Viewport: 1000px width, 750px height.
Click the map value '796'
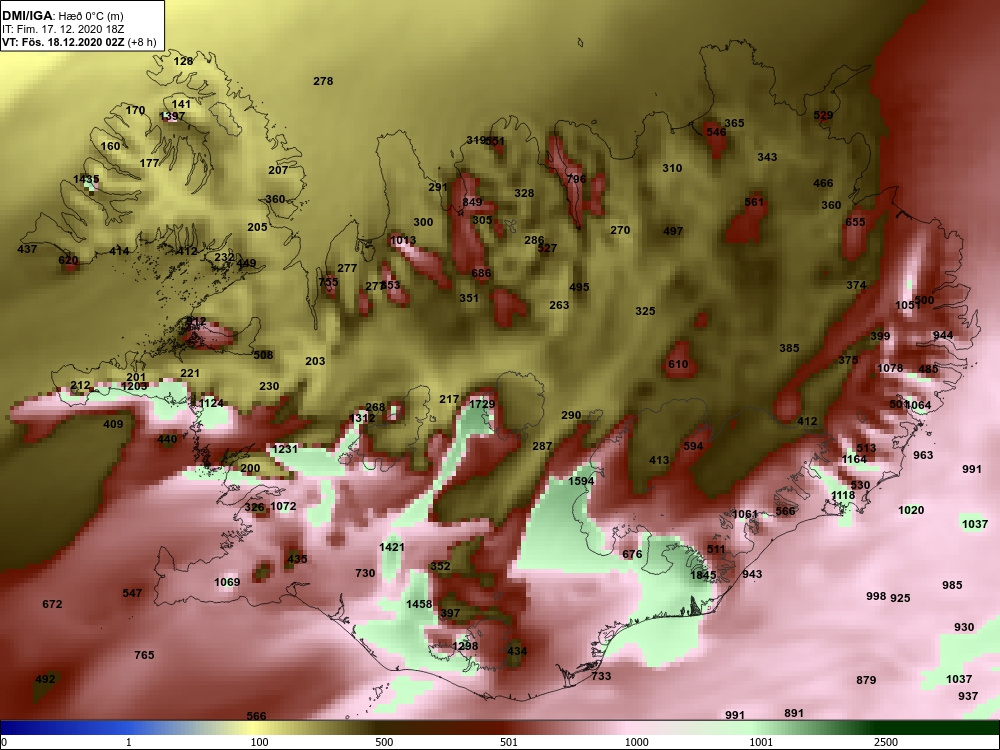coord(576,179)
